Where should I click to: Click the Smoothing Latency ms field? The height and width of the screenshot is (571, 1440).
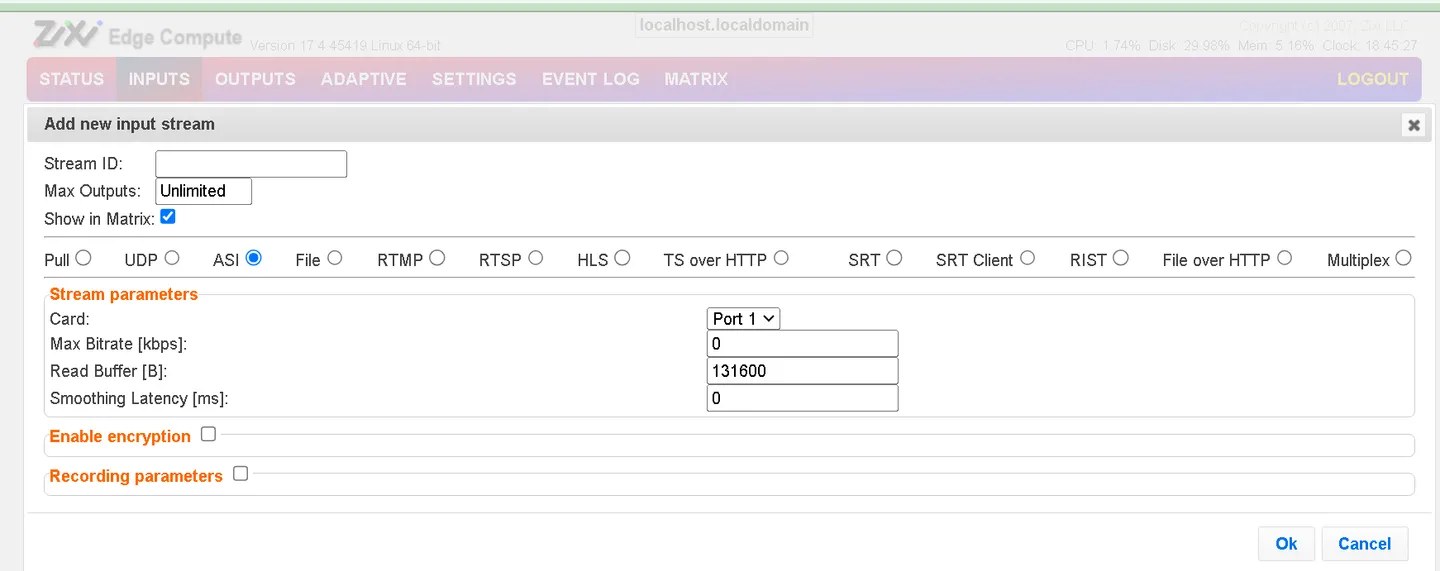[802, 398]
